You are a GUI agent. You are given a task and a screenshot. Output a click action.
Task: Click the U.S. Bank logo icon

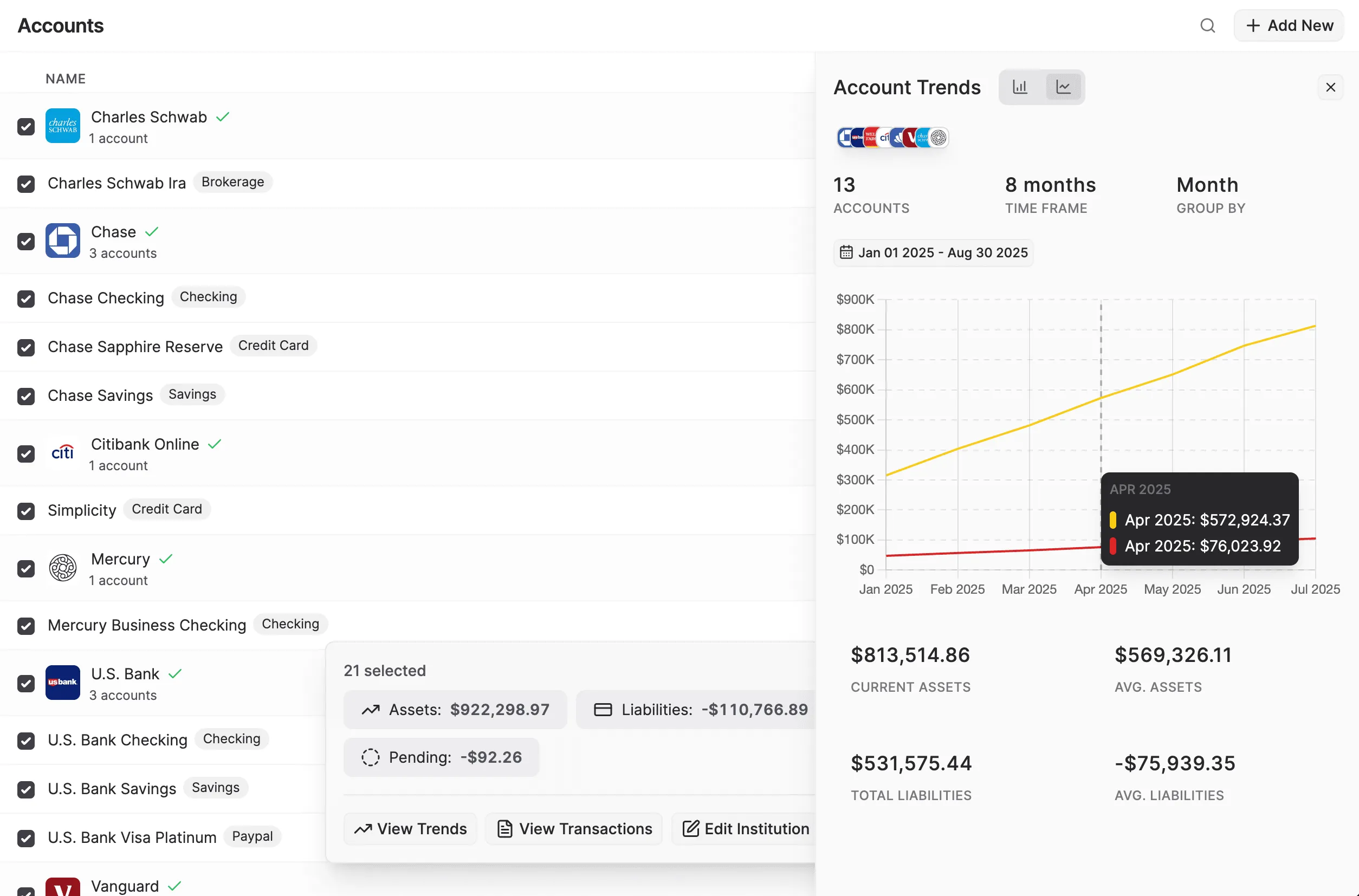63,682
